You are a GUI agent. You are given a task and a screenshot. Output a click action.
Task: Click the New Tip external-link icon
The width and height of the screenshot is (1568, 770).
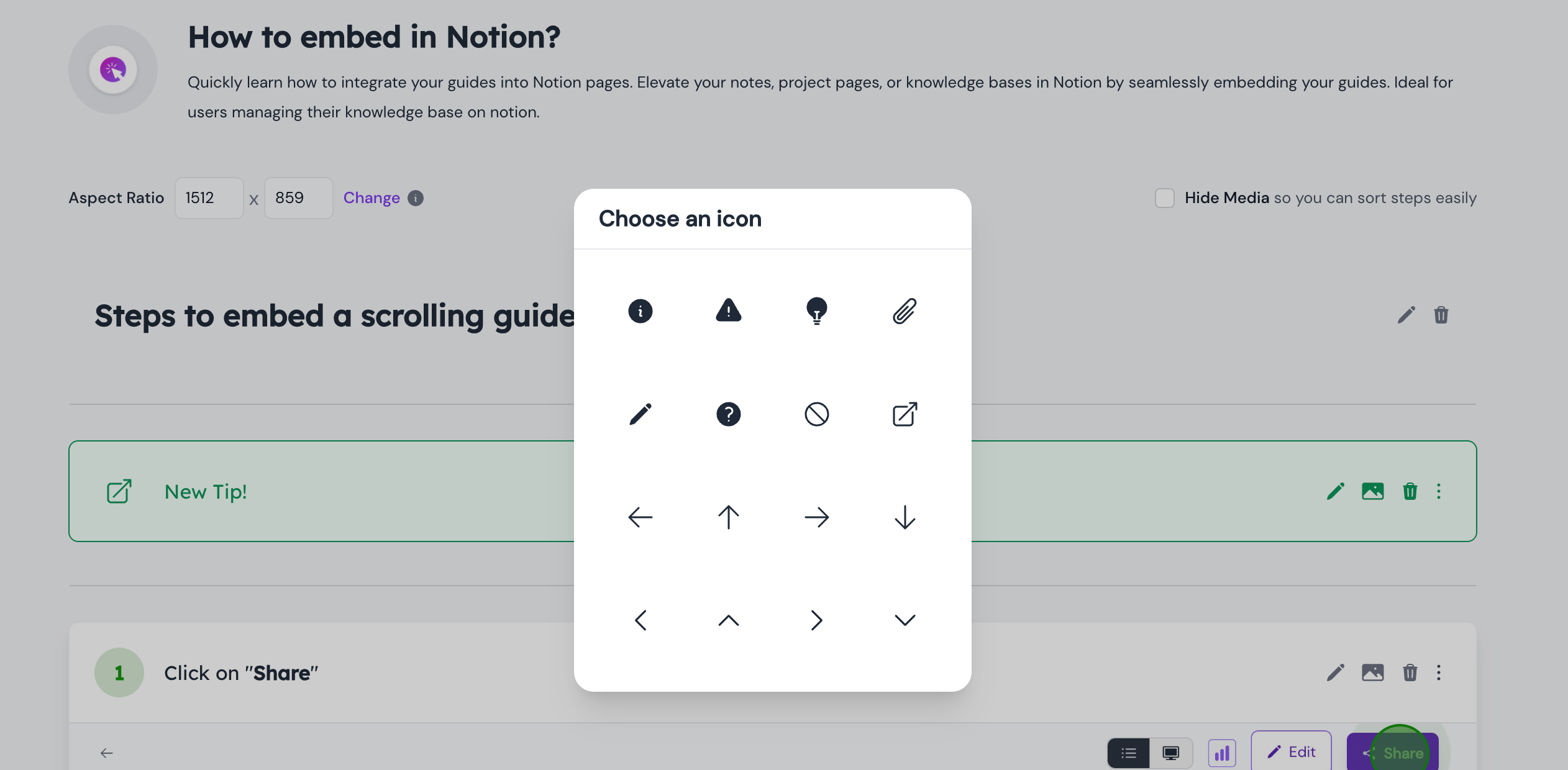tap(119, 491)
